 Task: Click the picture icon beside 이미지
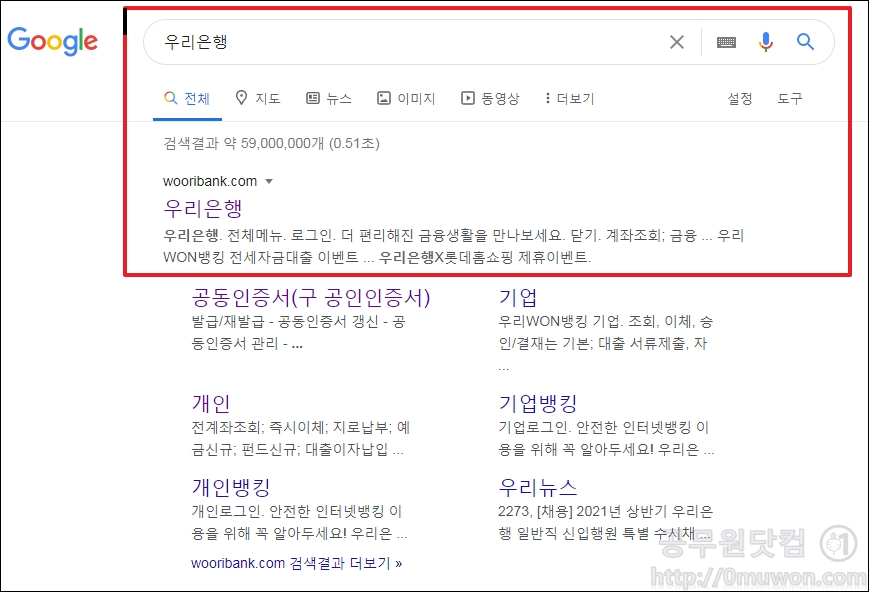pos(384,98)
